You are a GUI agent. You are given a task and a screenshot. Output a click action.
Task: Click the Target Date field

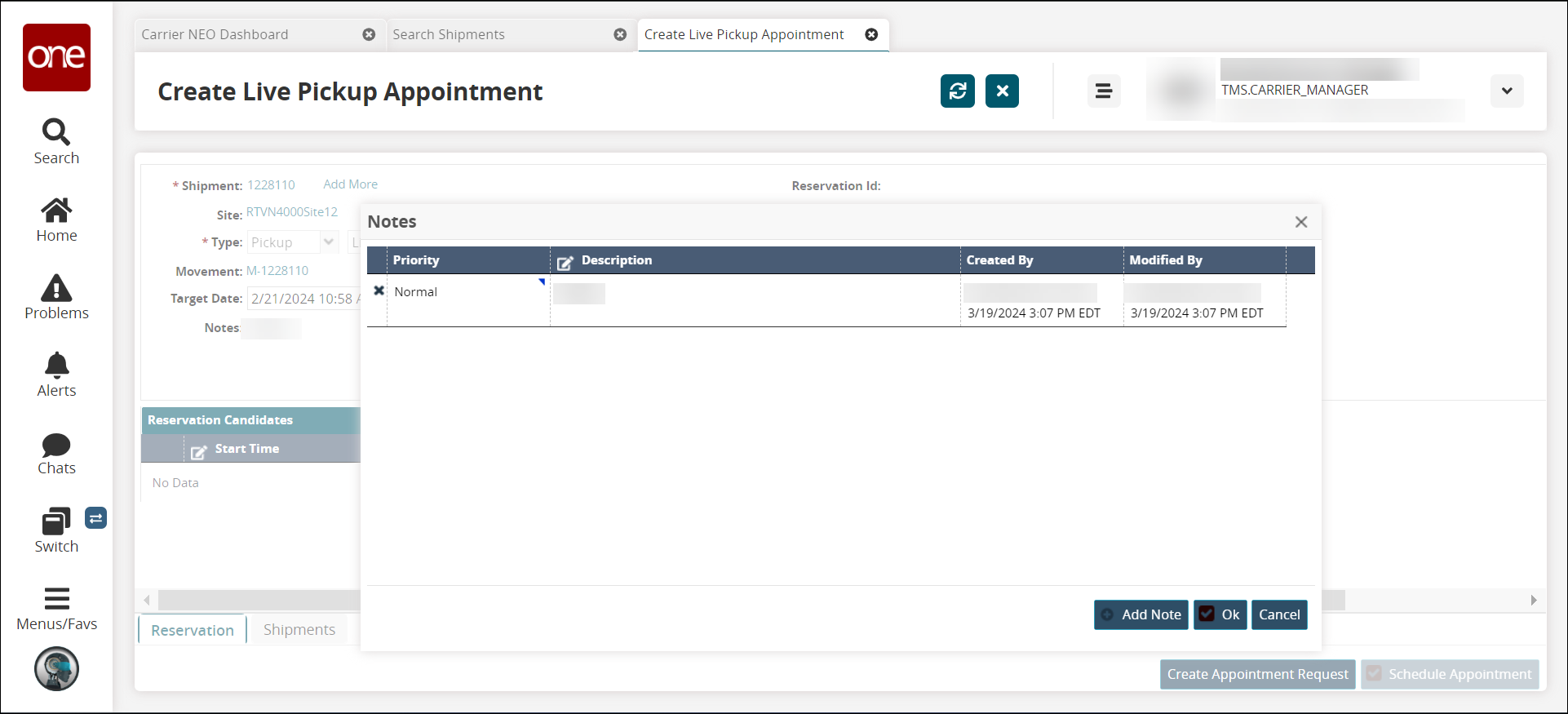point(304,299)
